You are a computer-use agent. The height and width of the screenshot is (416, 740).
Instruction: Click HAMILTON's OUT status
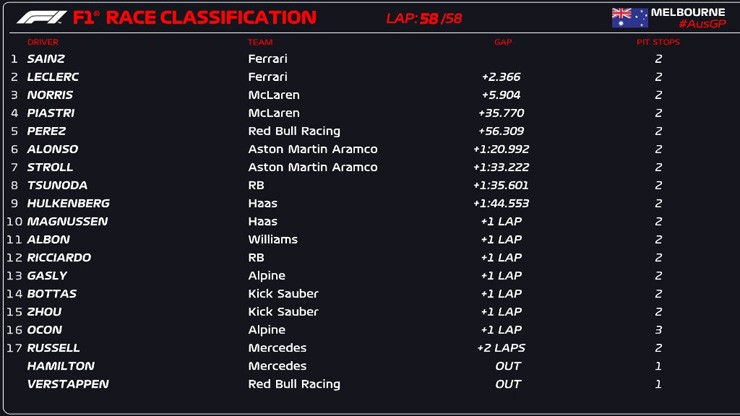(x=508, y=366)
